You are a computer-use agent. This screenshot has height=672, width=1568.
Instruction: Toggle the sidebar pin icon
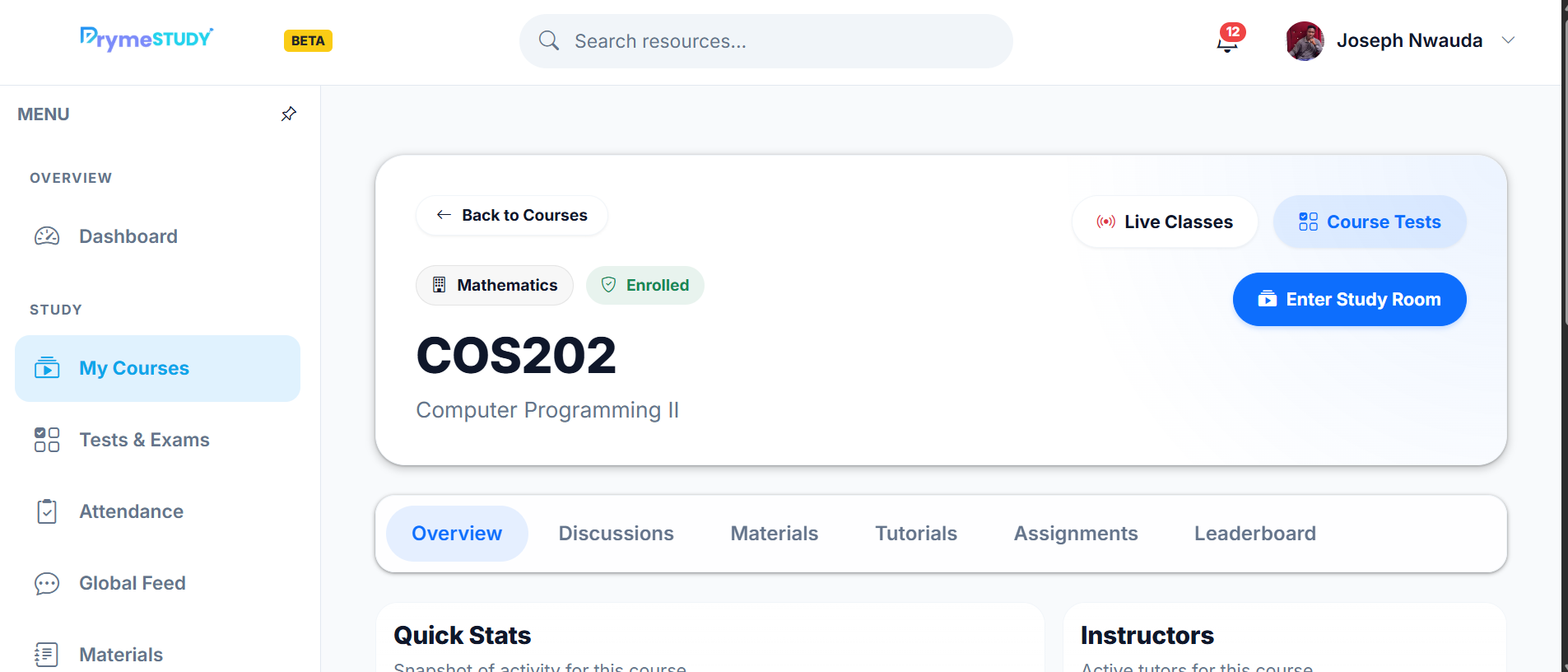point(288,114)
